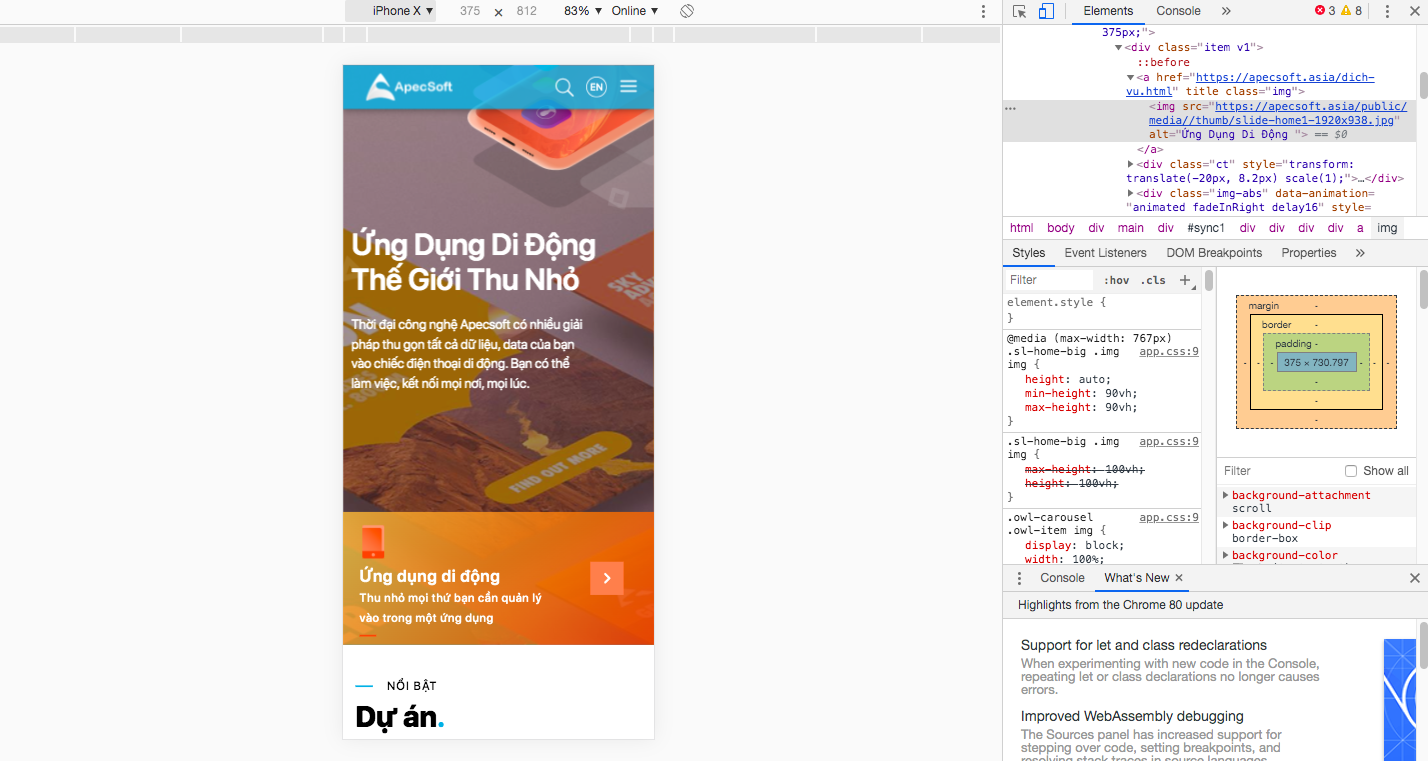Show more Styles sidebar tabs chevron
This screenshot has width=1428, height=761.
point(1360,253)
